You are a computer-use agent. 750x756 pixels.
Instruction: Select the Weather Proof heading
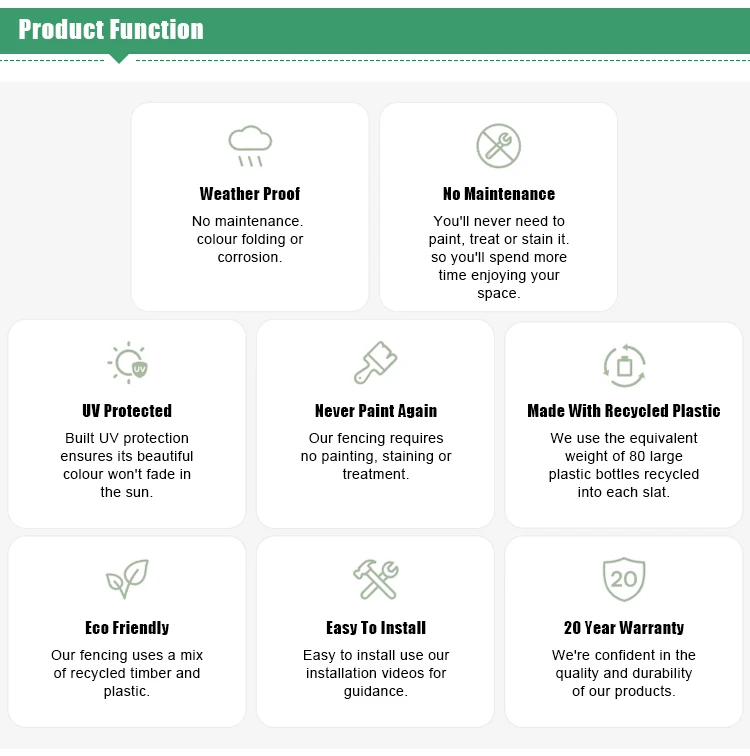pyautogui.click(x=249, y=194)
